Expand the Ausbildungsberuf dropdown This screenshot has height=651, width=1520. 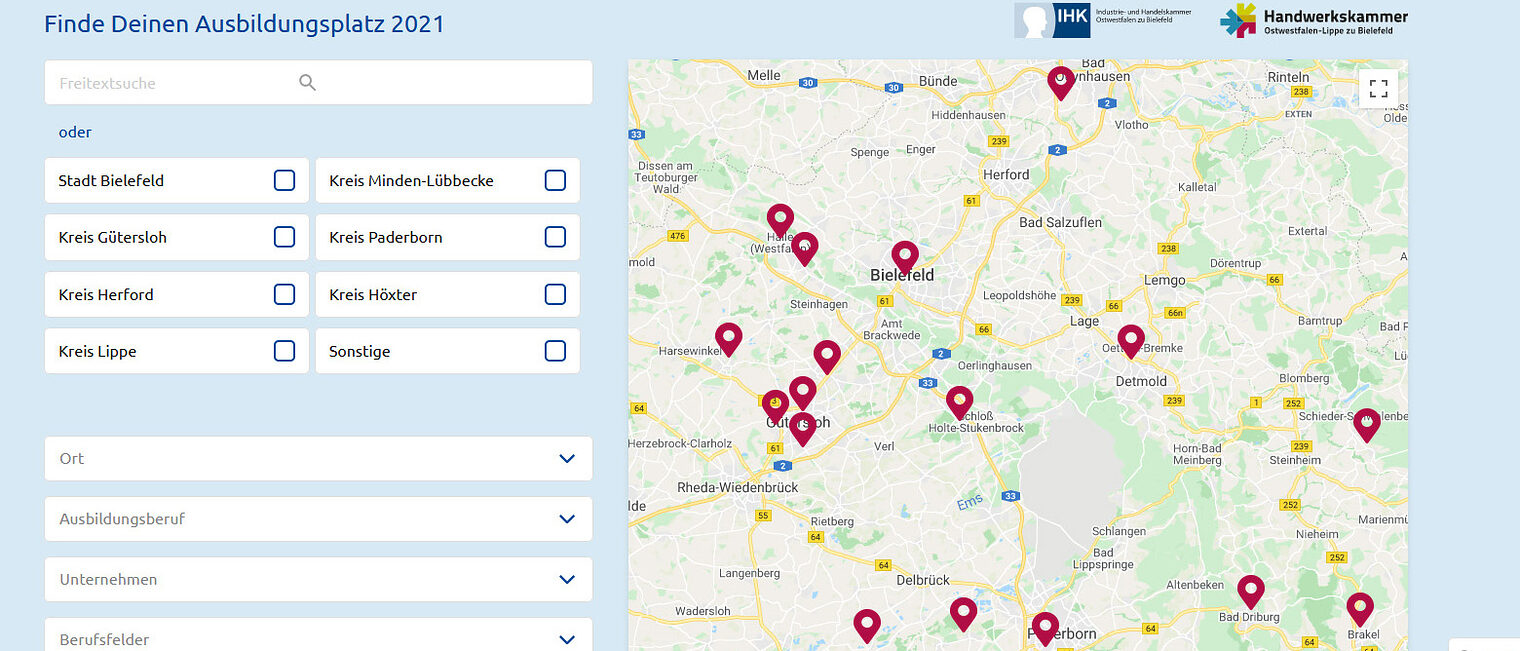318,519
